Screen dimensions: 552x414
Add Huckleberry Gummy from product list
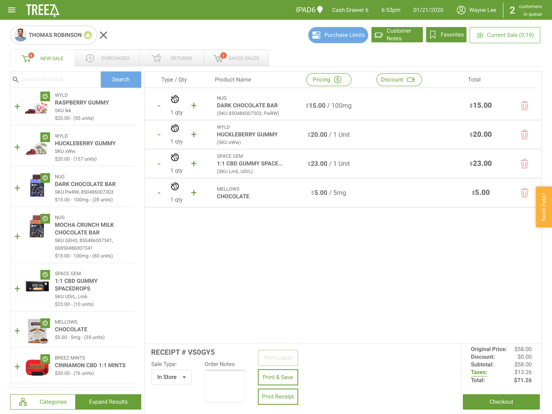click(x=17, y=147)
